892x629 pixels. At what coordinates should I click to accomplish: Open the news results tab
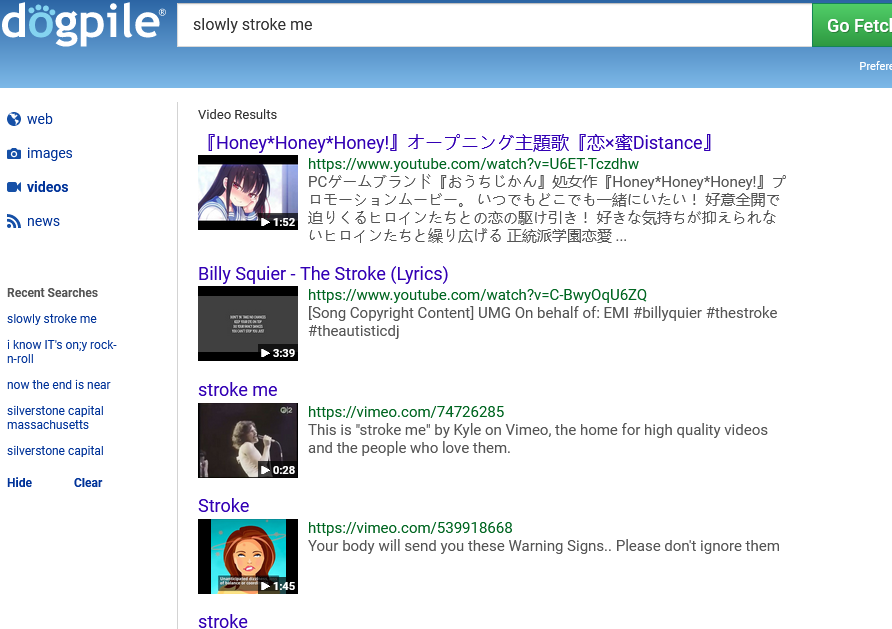[x=43, y=221]
